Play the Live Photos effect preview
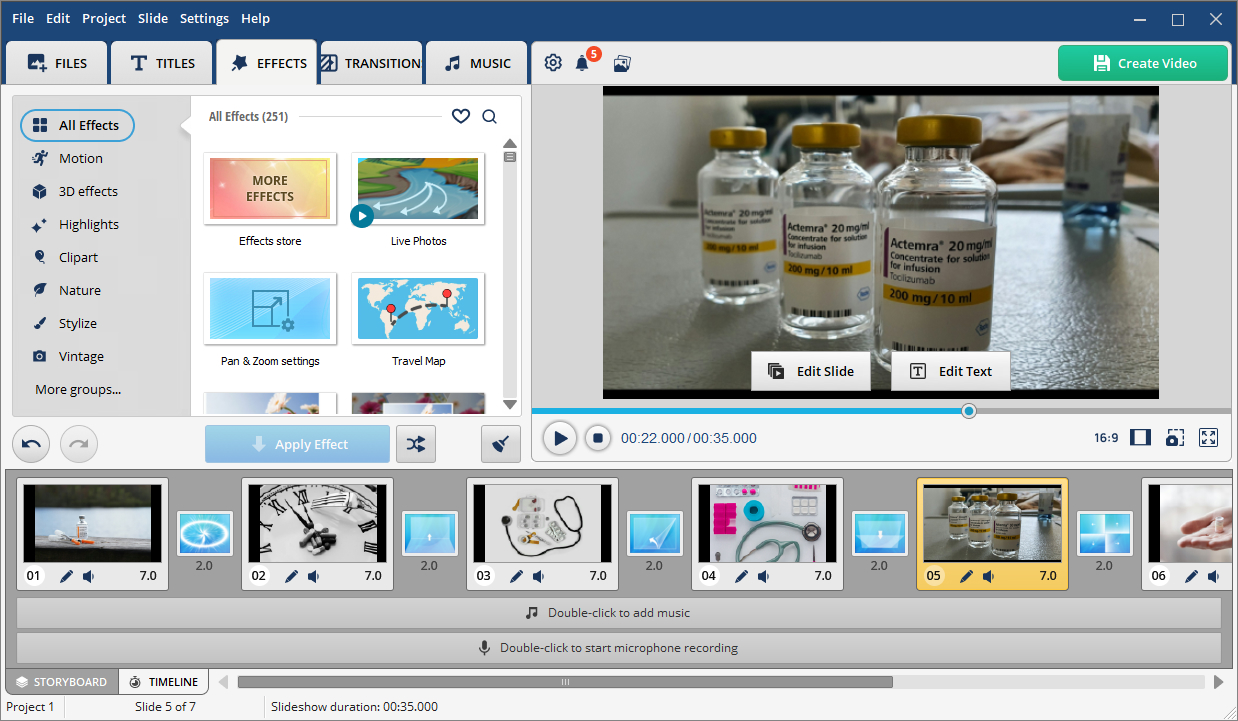 pos(362,215)
